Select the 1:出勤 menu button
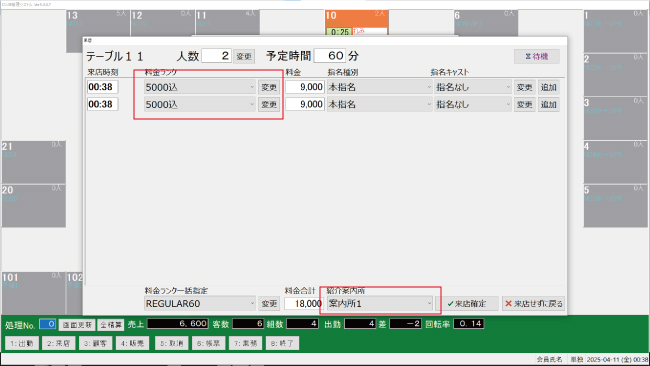650x366 pixels. point(22,343)
